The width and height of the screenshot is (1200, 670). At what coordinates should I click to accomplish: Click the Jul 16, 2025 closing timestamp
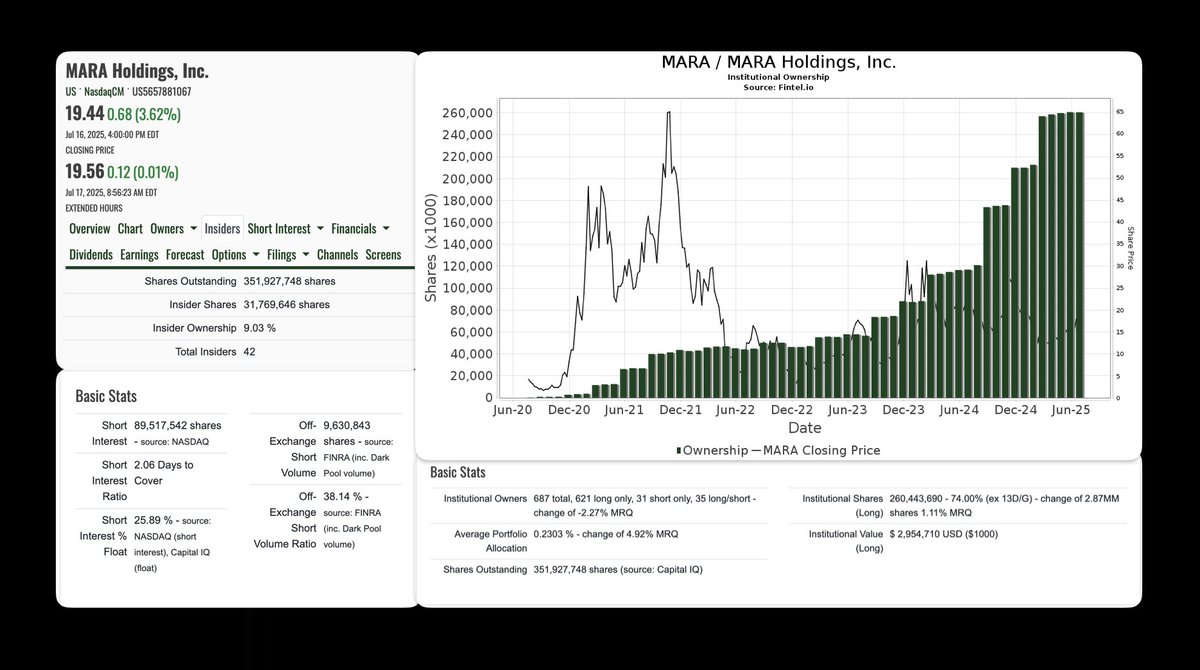point(111,134)
